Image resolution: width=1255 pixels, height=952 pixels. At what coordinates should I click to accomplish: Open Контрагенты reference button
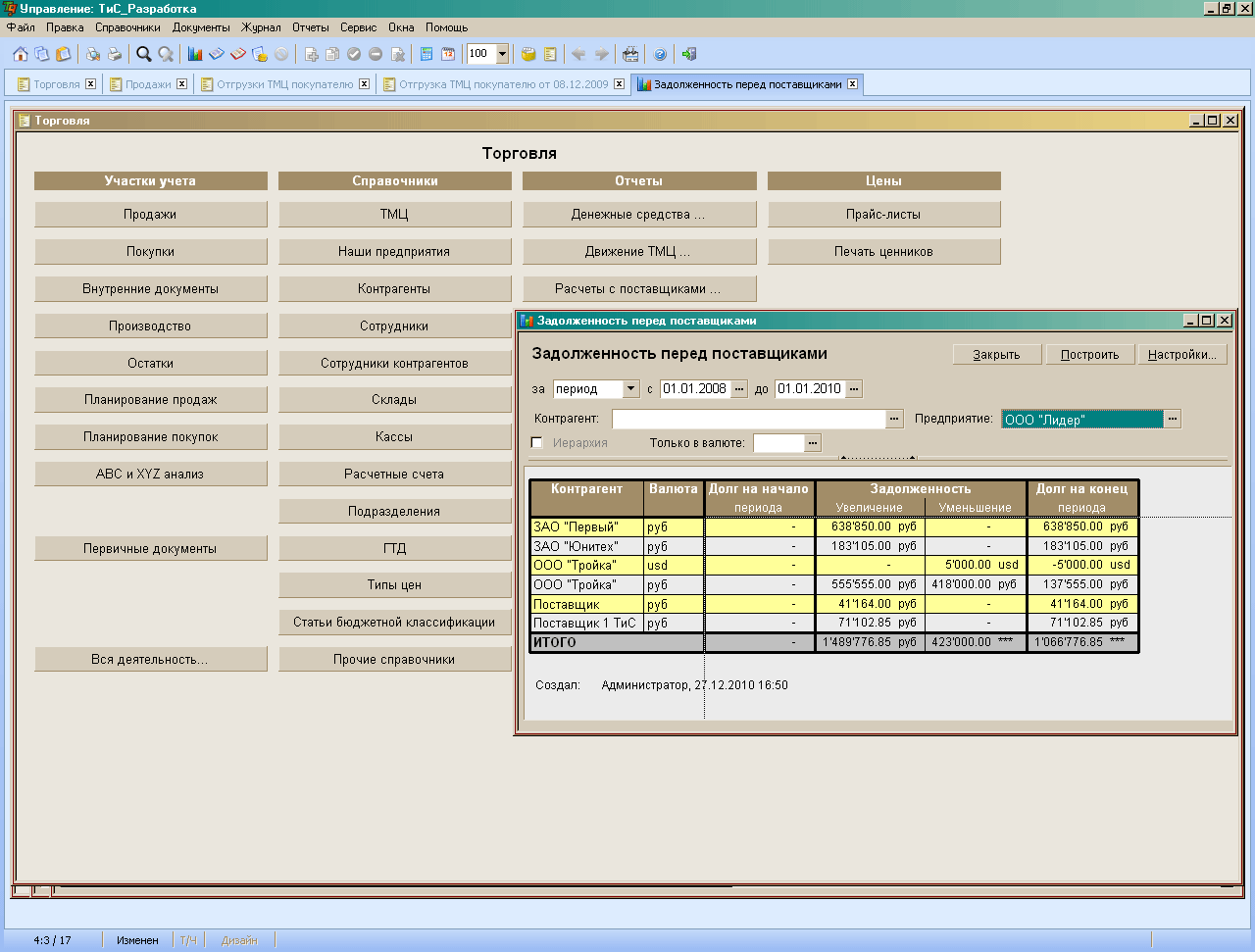coord(394,288)
